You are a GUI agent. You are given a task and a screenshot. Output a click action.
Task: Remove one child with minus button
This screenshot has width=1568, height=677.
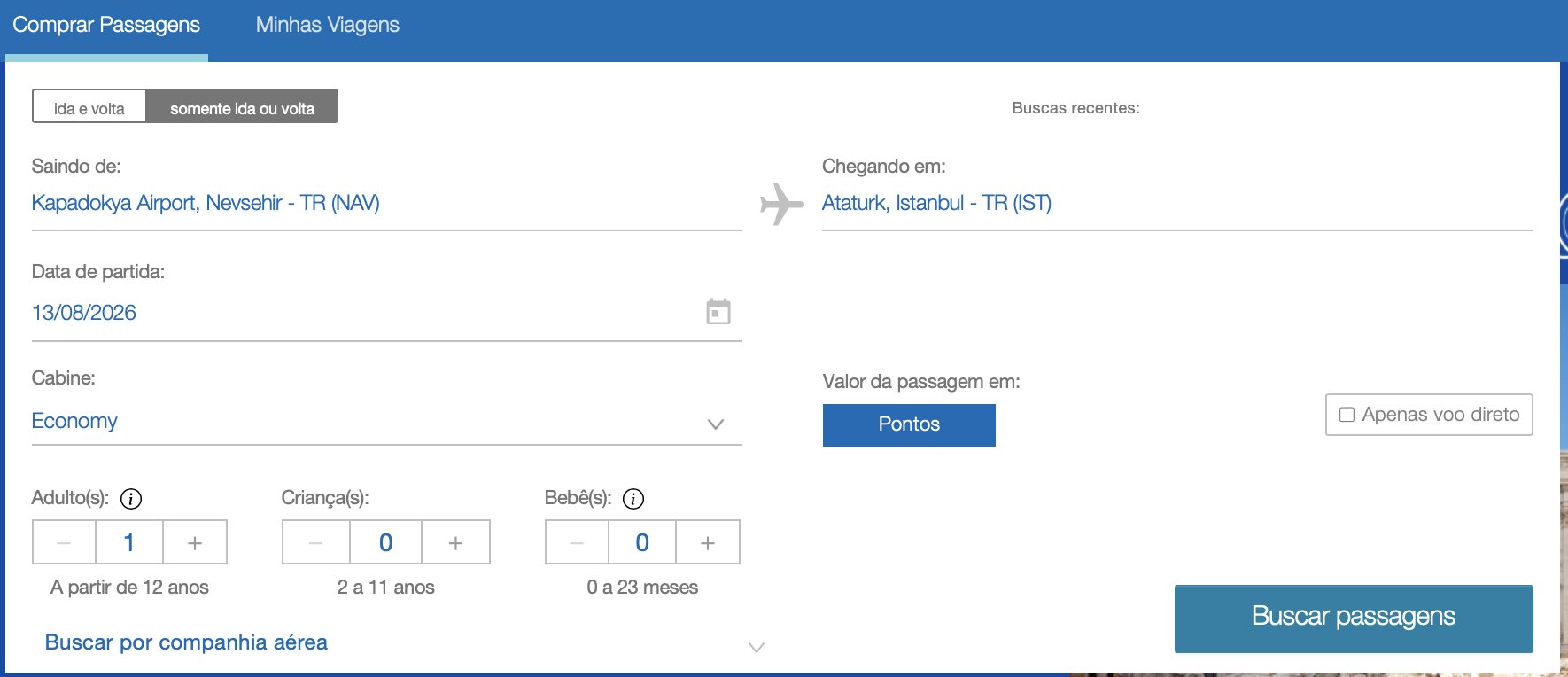pyautogui.click(x=316, y=542)
